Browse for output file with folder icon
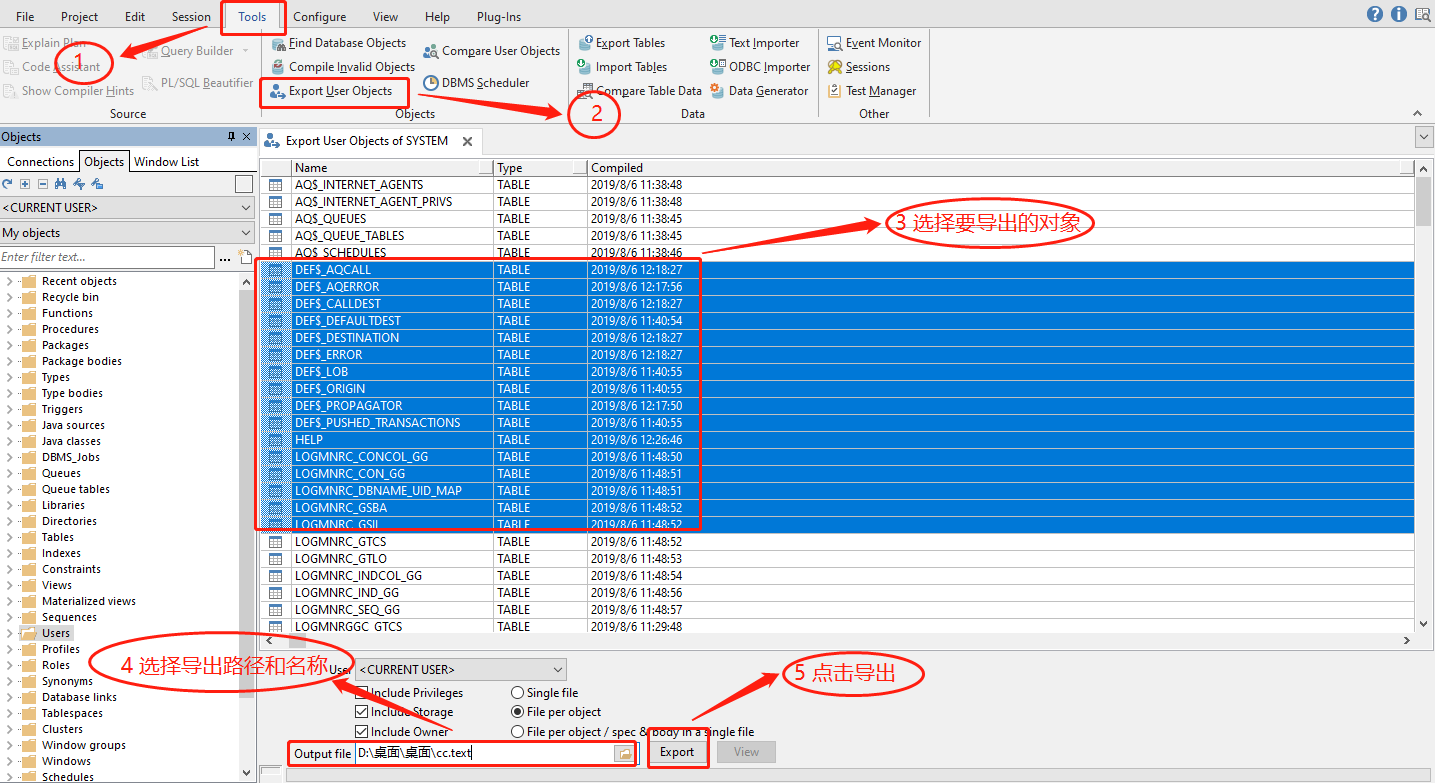 pos(624,753)
